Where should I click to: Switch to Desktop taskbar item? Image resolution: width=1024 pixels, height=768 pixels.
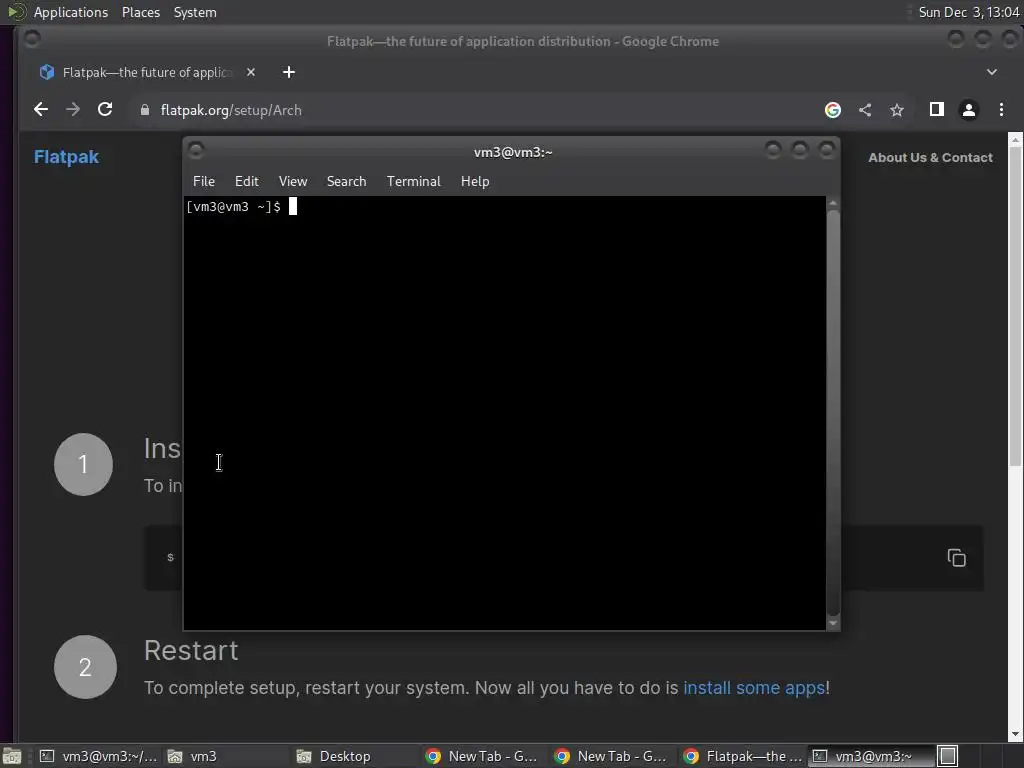pos(355,756)
